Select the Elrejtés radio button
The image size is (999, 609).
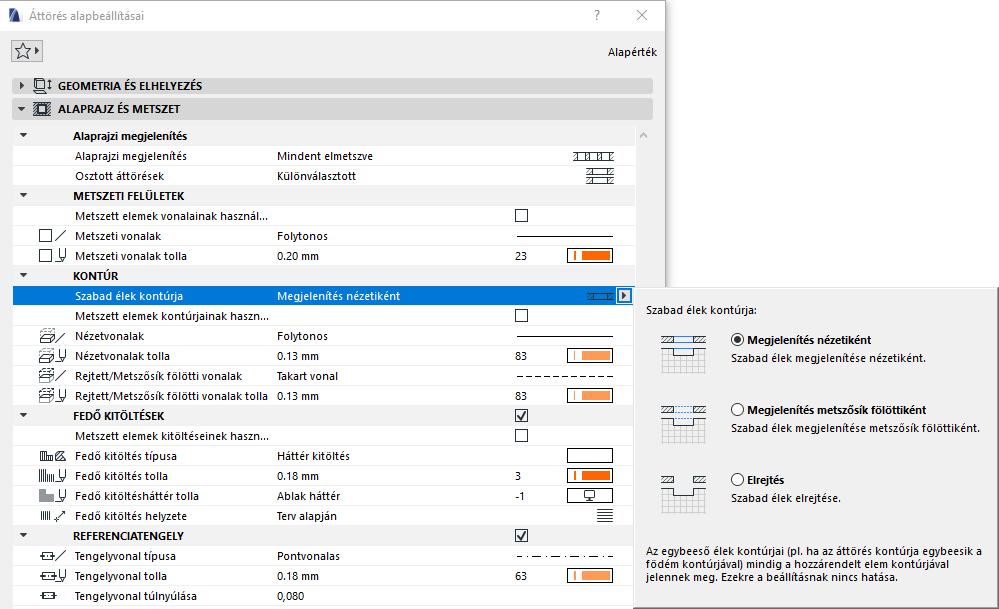pos(737,480)
